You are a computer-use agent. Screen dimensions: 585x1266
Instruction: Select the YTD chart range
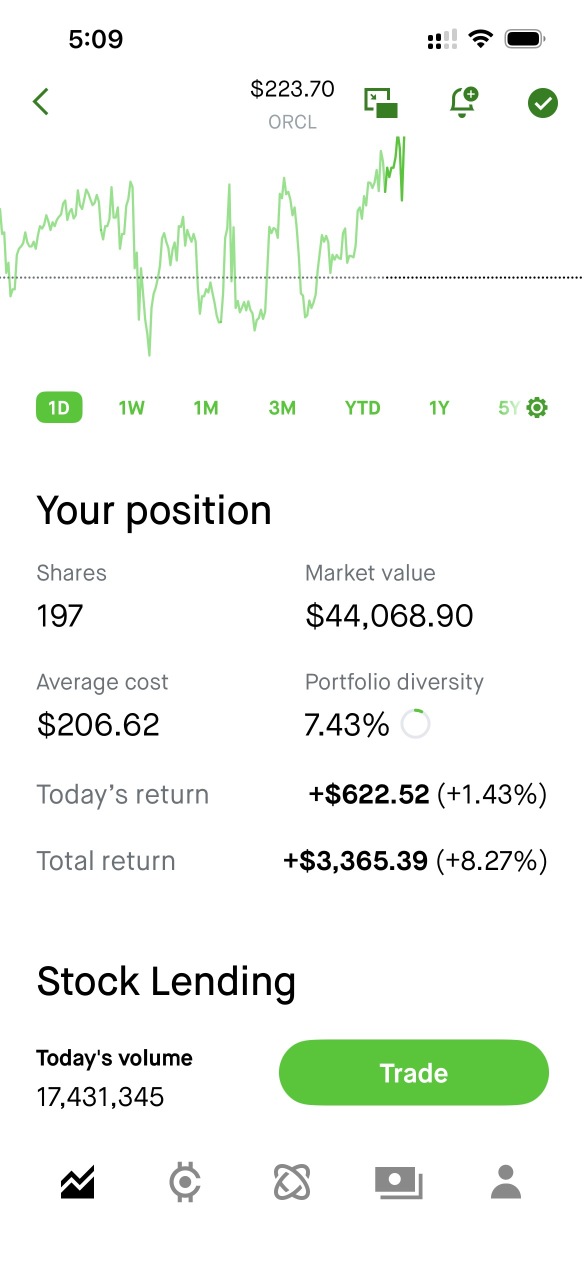tap(362, 408)
